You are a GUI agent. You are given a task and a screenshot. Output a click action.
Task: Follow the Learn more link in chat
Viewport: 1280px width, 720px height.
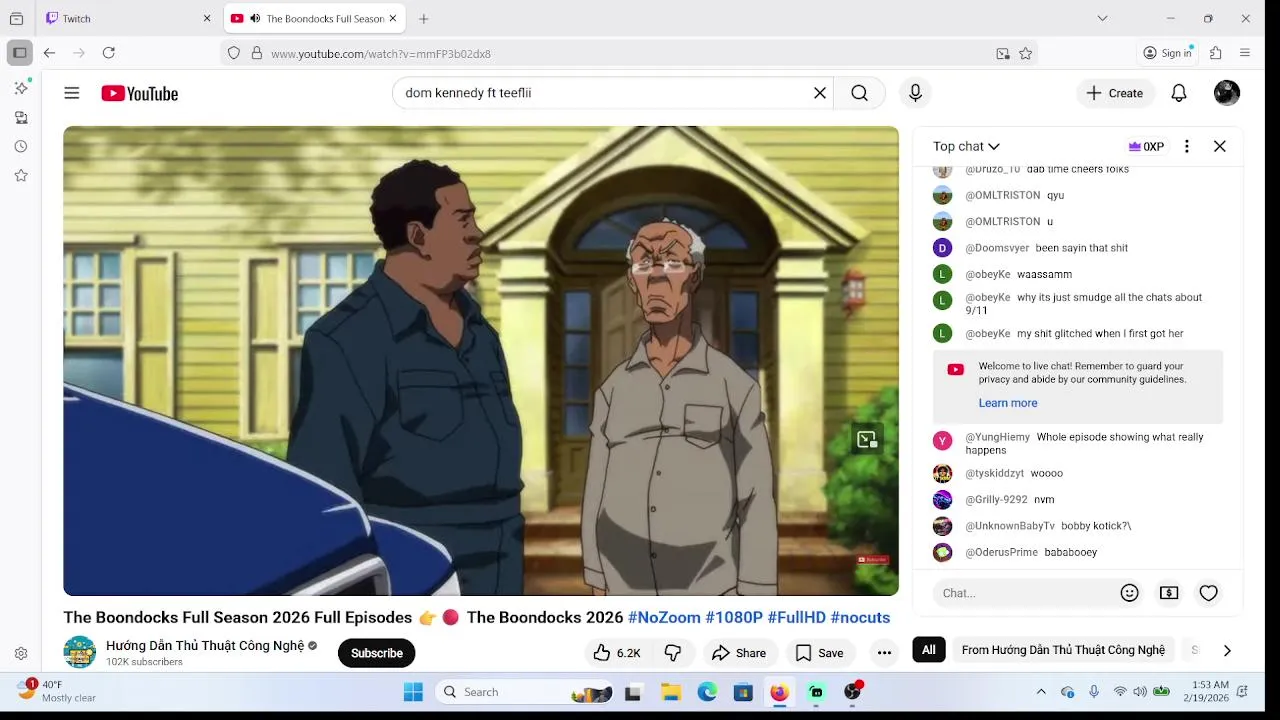1008,403
